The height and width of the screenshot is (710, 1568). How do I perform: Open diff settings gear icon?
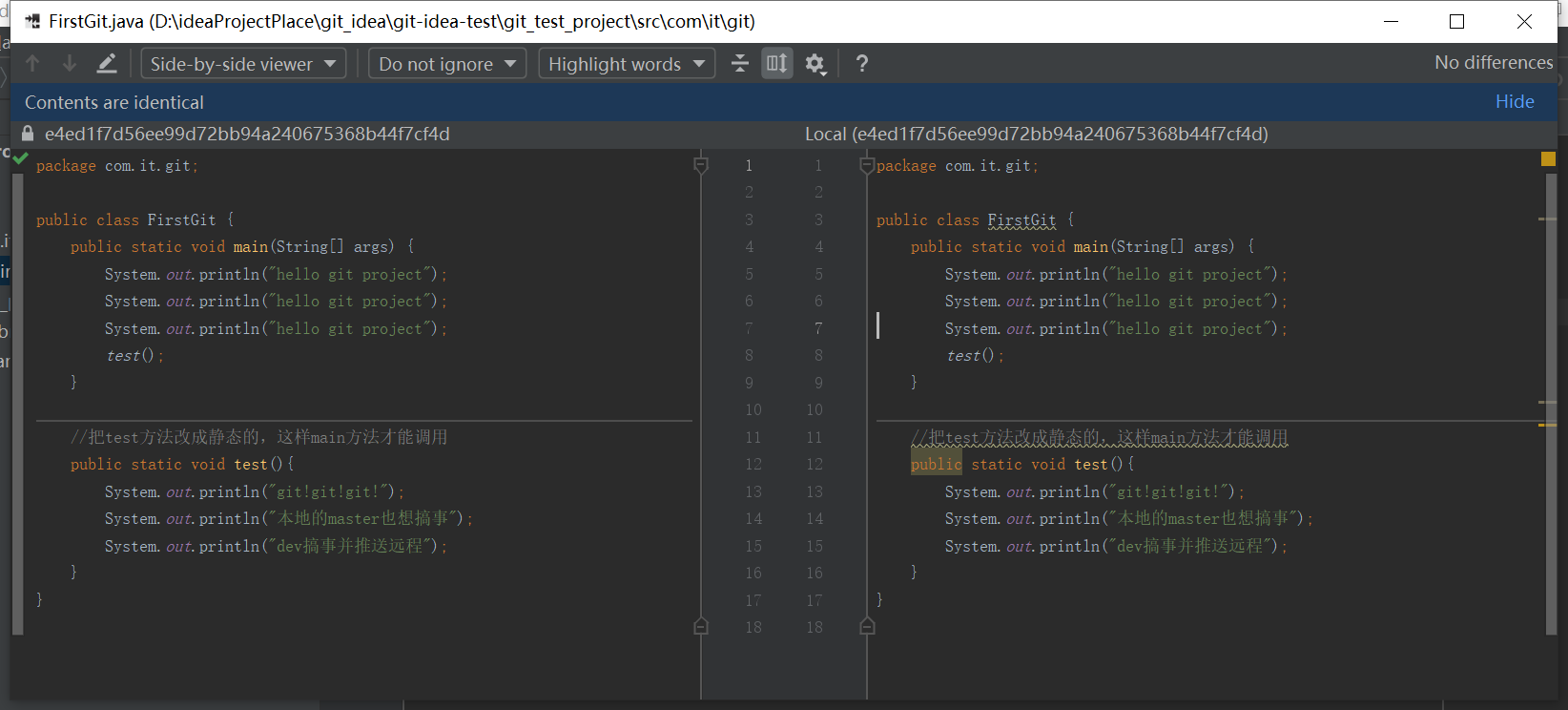[x=815, y=64]
